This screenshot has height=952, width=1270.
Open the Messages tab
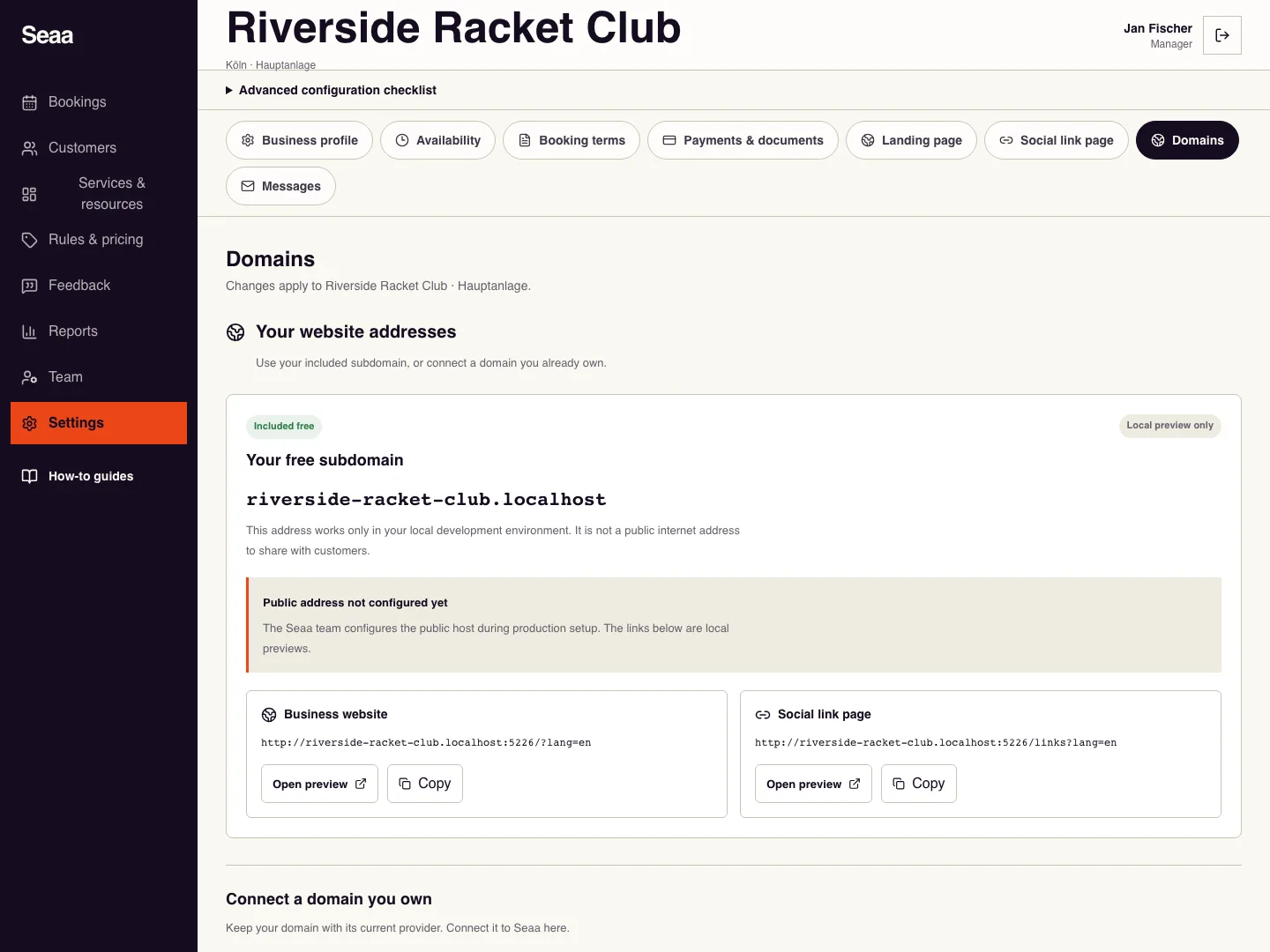[280, 186]
